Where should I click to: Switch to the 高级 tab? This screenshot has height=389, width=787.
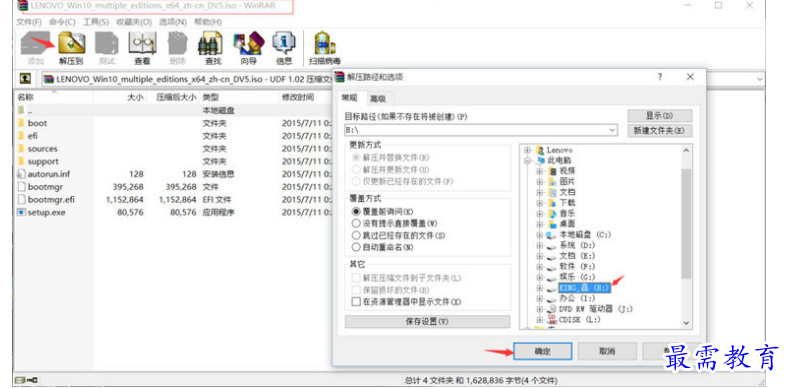click(377, 98)
